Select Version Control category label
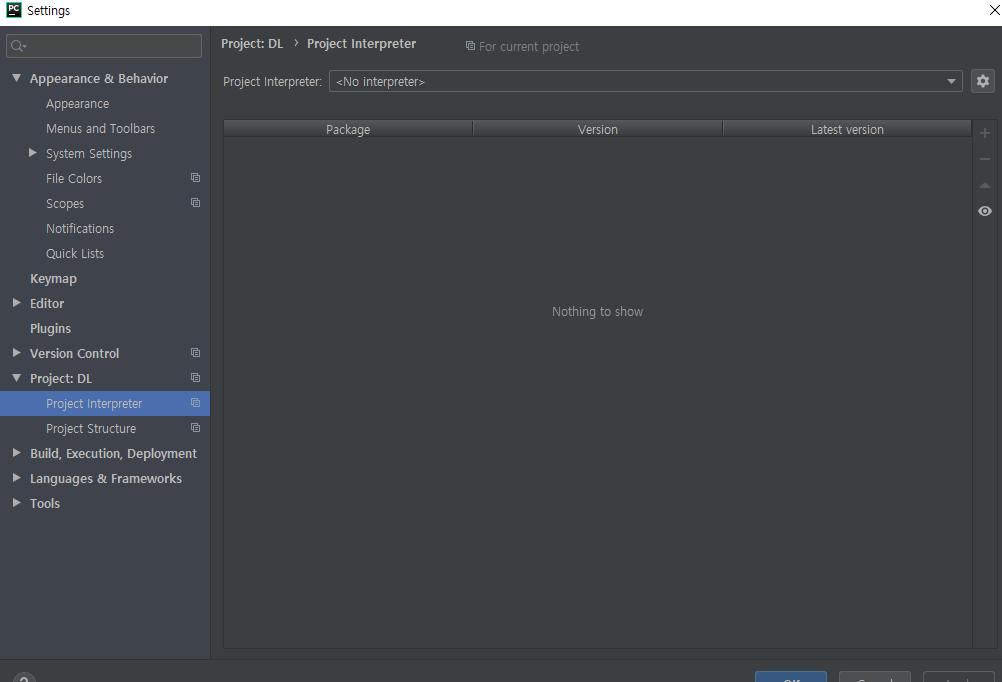1002x682 pixels. point(74,353)
